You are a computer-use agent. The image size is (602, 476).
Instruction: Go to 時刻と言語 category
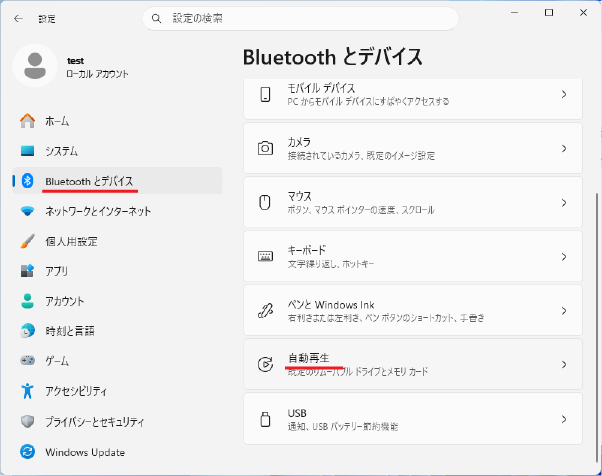(x=117, y=331)
